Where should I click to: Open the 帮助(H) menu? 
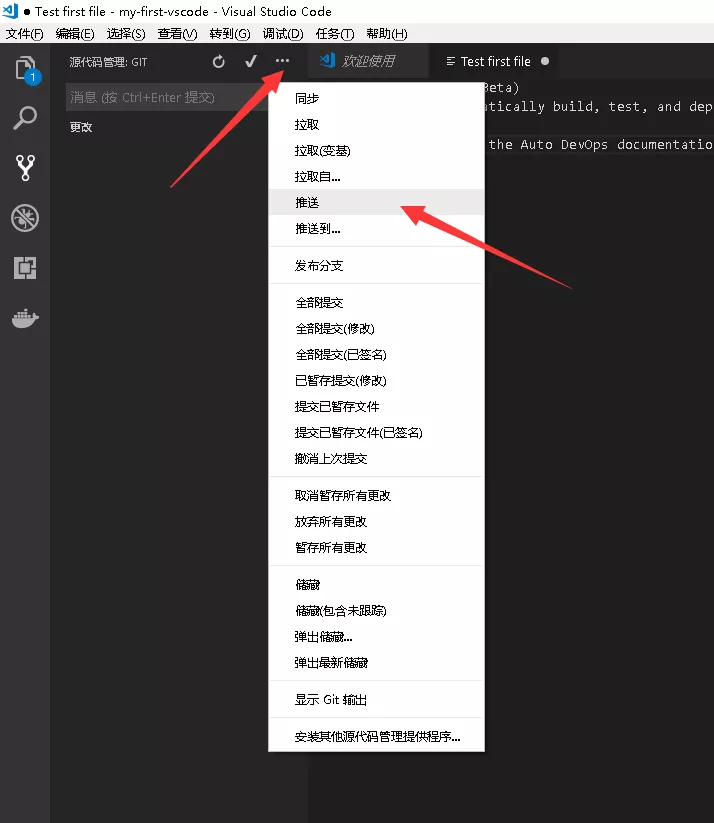(x=387, y=34)
